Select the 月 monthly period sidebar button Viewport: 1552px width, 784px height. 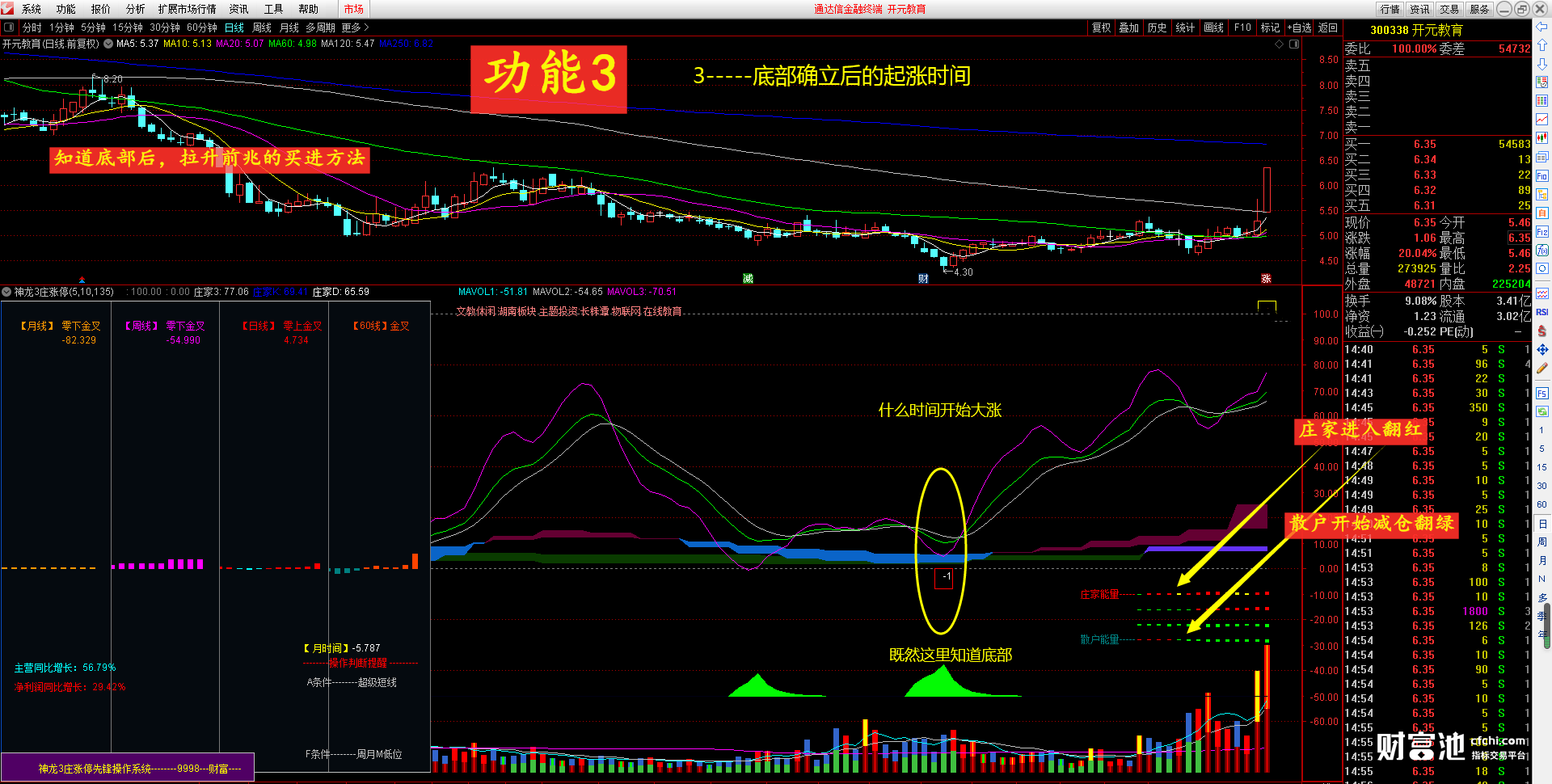(x=1541, y=560)
